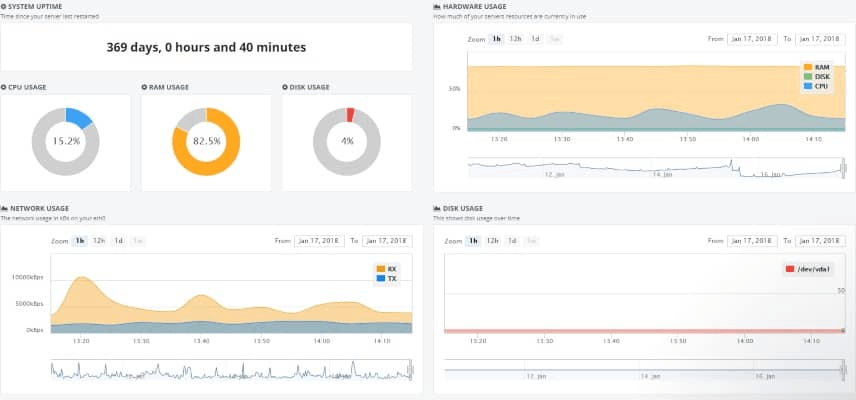Select 12h zoom in the Network Usage chart
The width and height of the screenshot is (856, 400).
point(99,241)
